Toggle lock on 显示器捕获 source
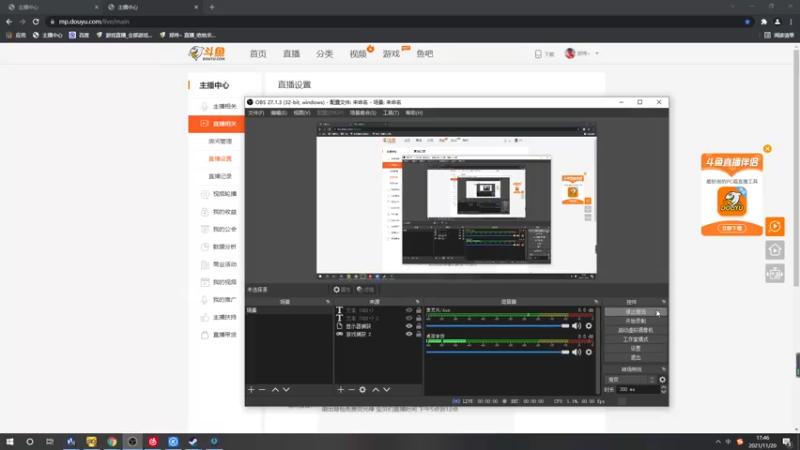Screen dimensions: 800x450 coord(418,326)
